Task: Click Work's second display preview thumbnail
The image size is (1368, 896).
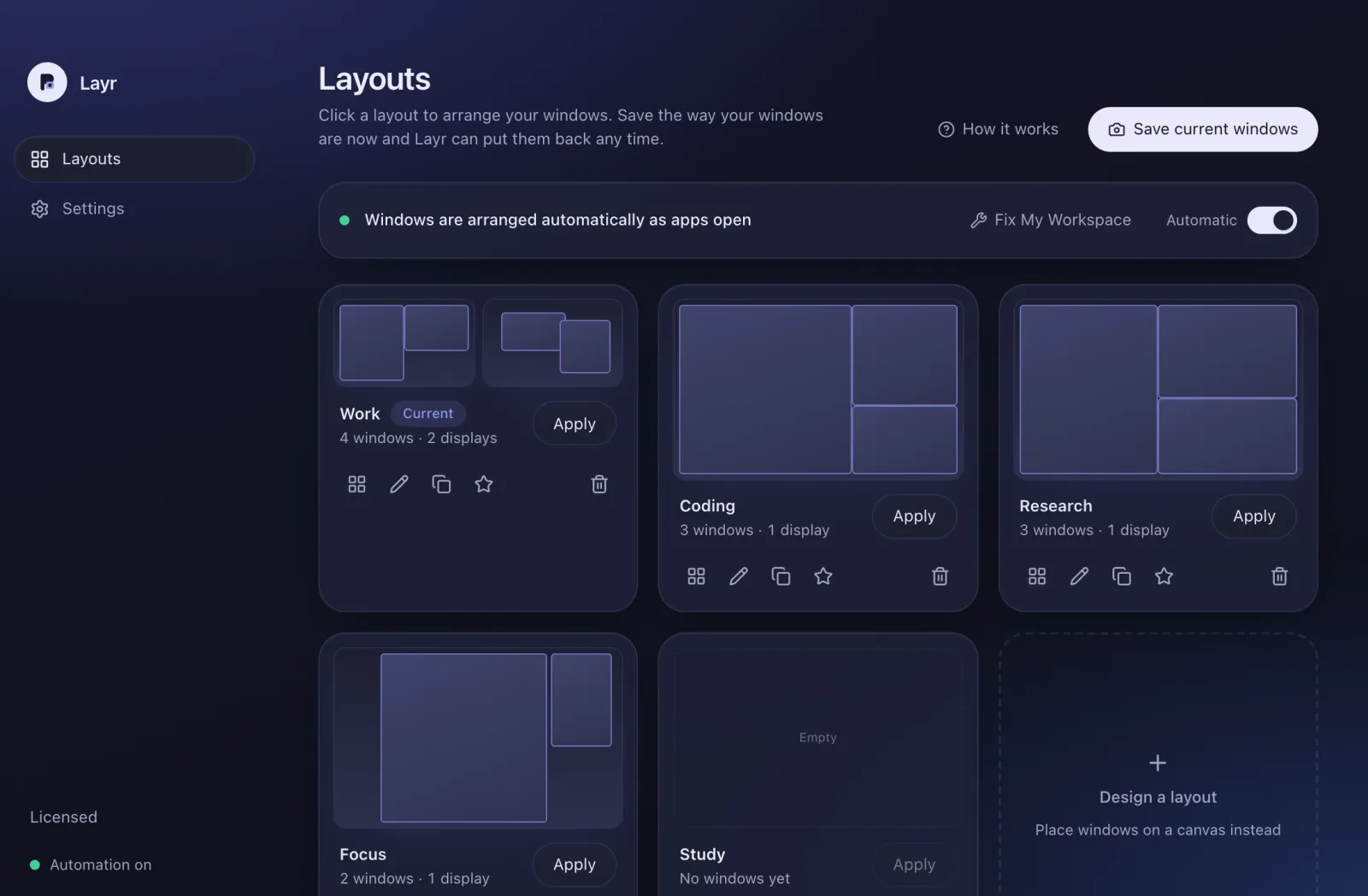Action: pos(552,343)
